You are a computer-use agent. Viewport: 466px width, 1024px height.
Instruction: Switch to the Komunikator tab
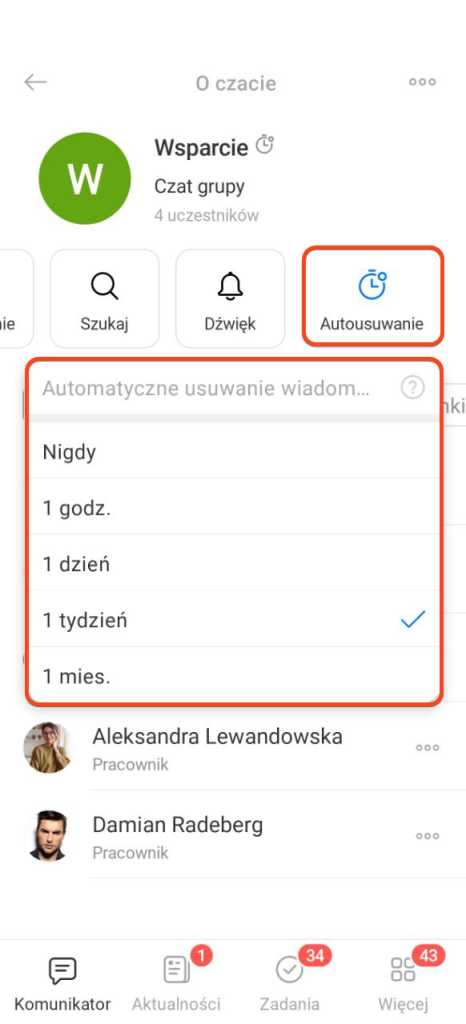[x=63, y=984]
